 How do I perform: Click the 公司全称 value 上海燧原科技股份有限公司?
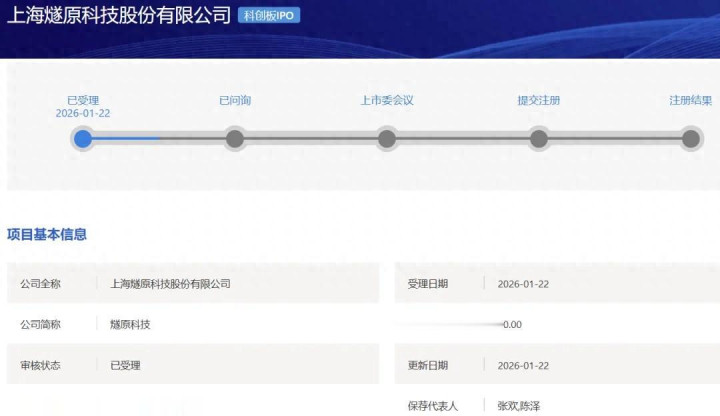tap(170, 284)
